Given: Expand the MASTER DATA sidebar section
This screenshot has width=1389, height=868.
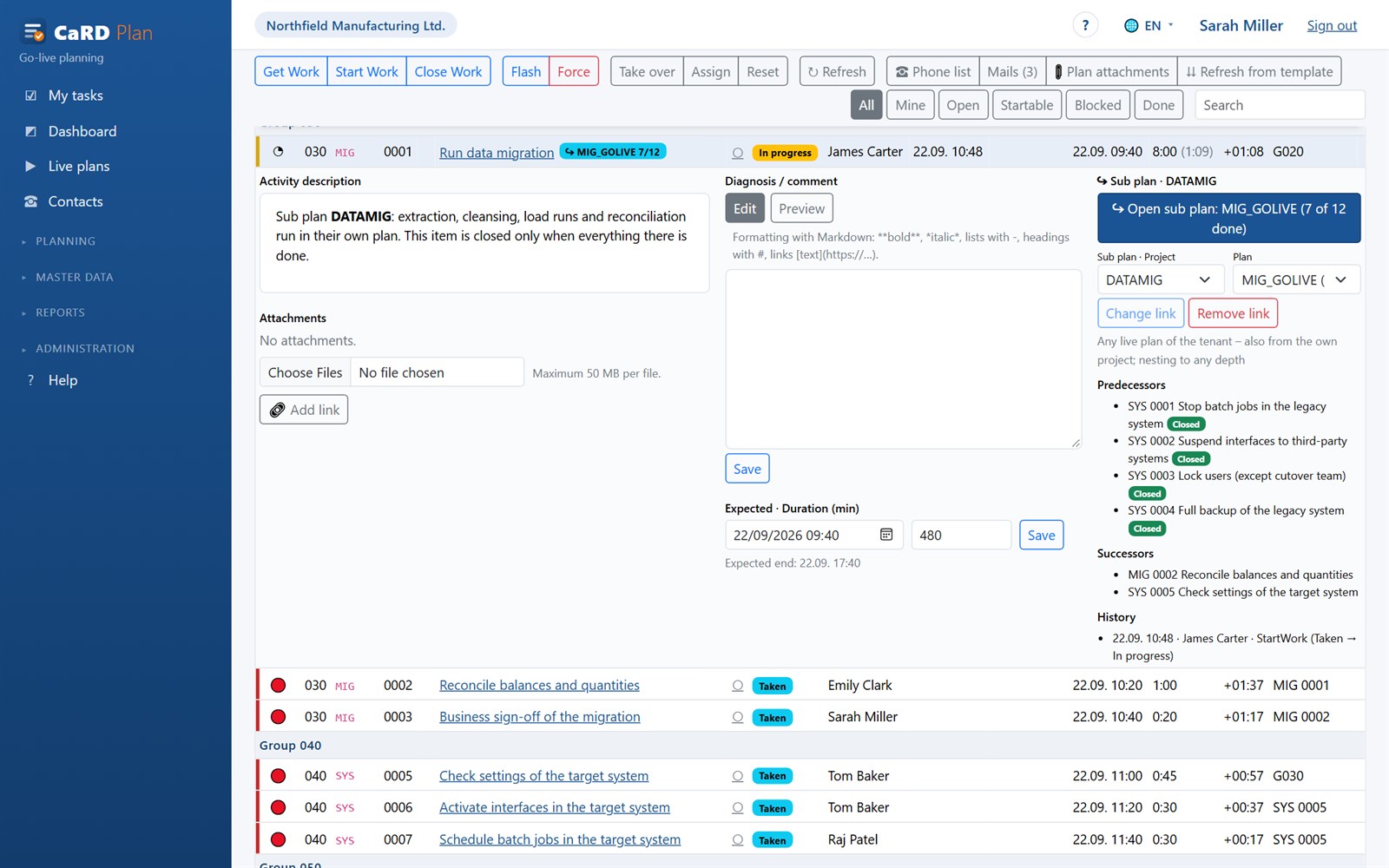Looking at the screenshot, I should 74,277.
